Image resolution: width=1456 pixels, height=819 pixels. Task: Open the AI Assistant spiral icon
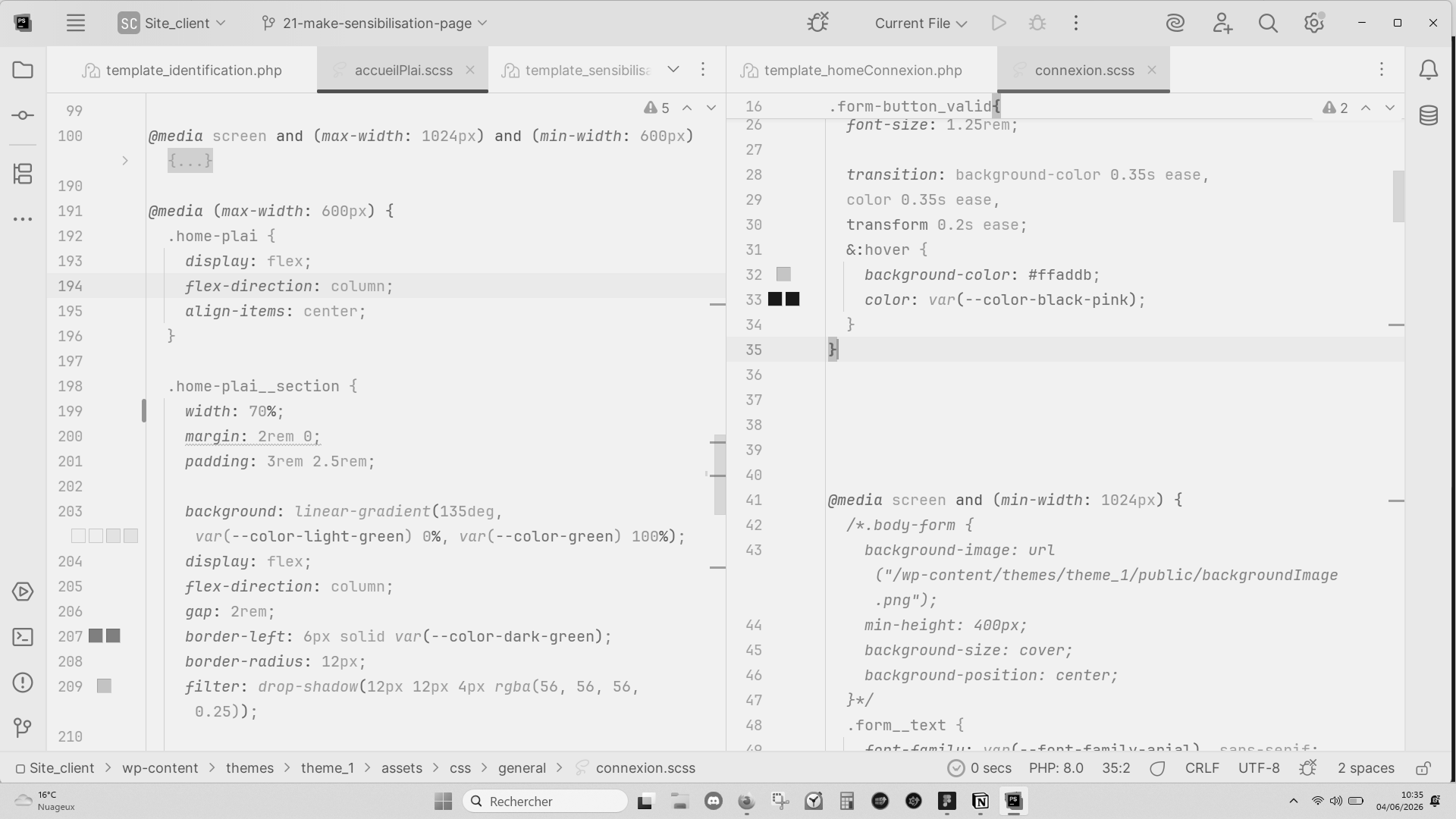click(x=1175, y=23)
